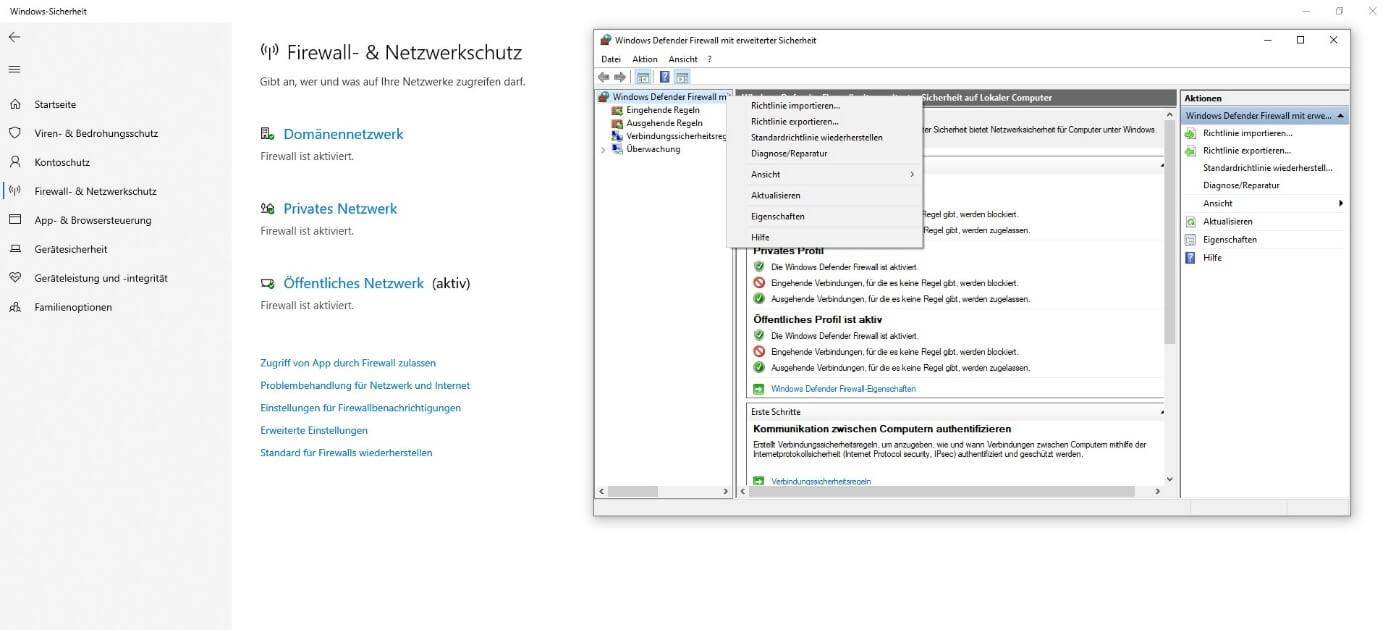Click the Öffentliches Netzwerk icon
Viewport: 1388px width, 630px height.
(x=267, y=284)
